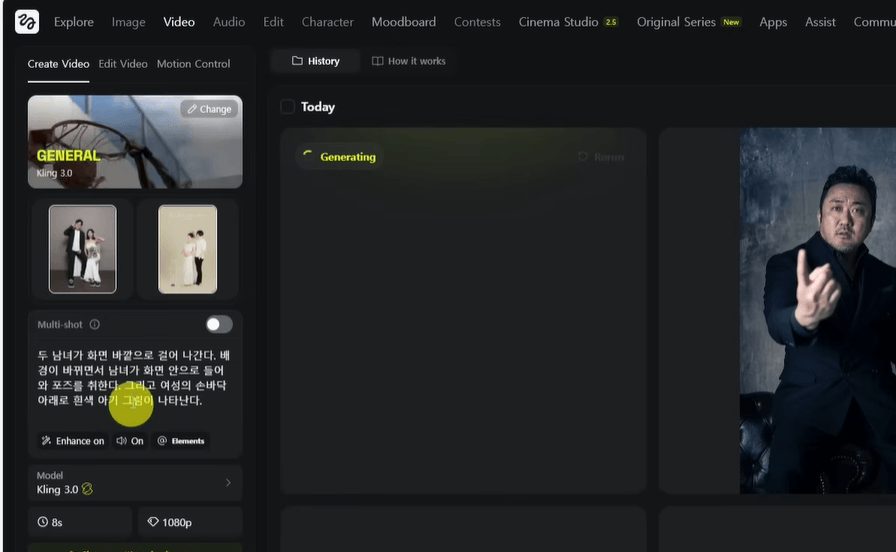
Task: Open the Explore menu
Action: [74, 22]
